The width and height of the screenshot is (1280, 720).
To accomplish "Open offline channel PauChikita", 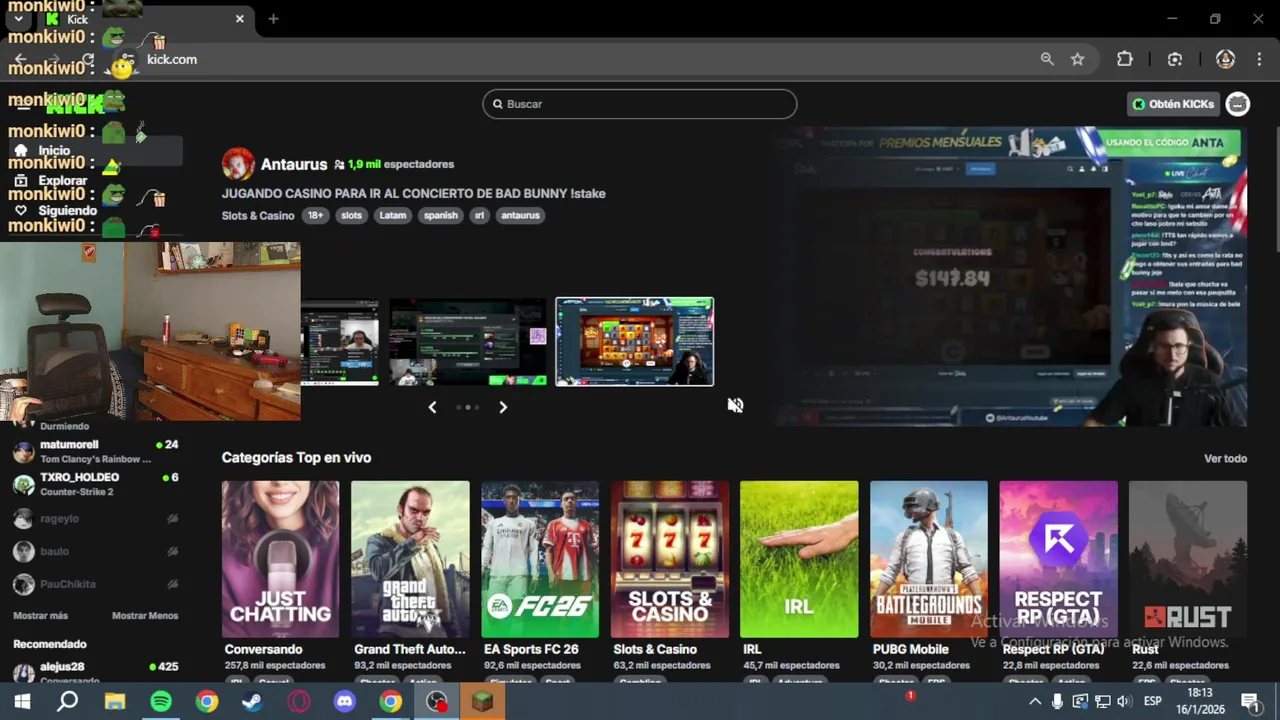I will [95, 584].
